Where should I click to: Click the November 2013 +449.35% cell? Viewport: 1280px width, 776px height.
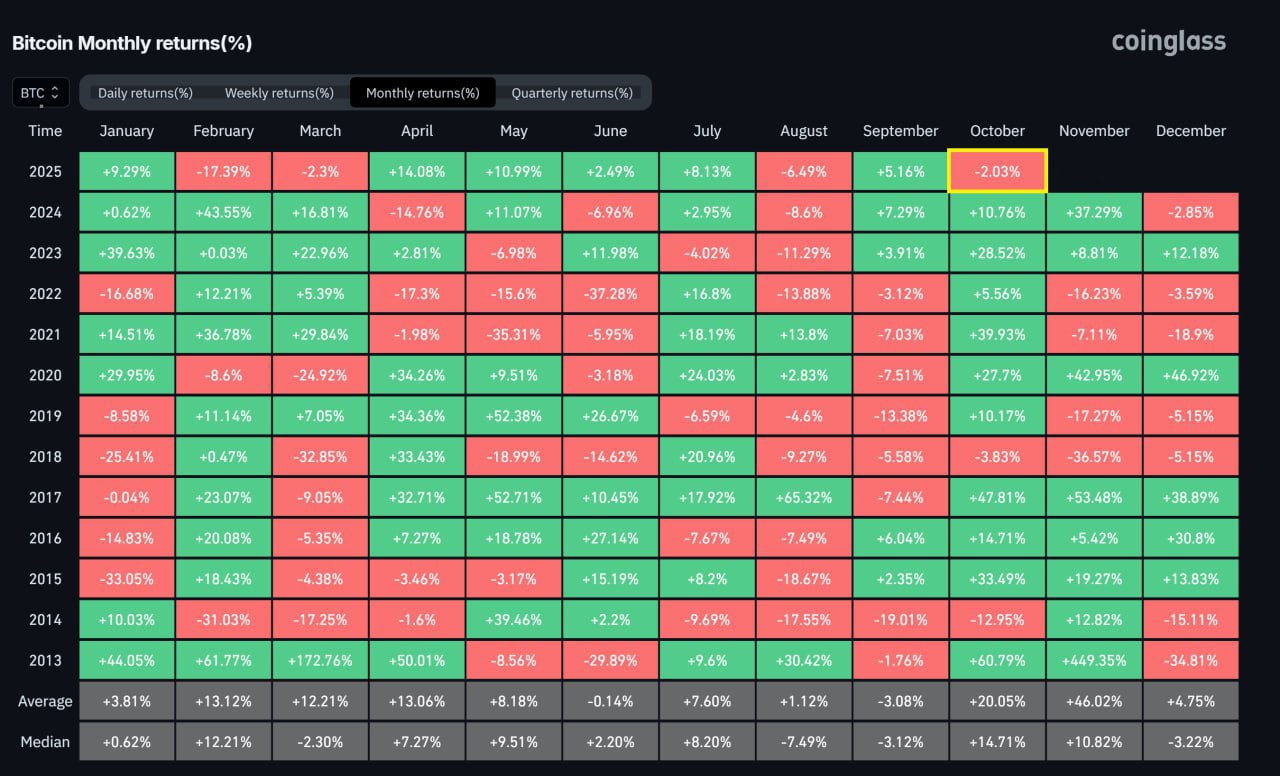click(x=1094, y=660)
